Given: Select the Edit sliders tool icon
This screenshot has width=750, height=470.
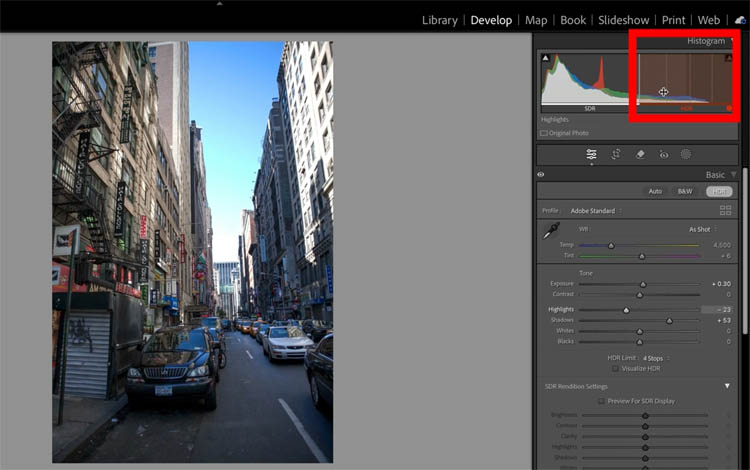Looking at the screenshot, I should (x=591, y=154).
